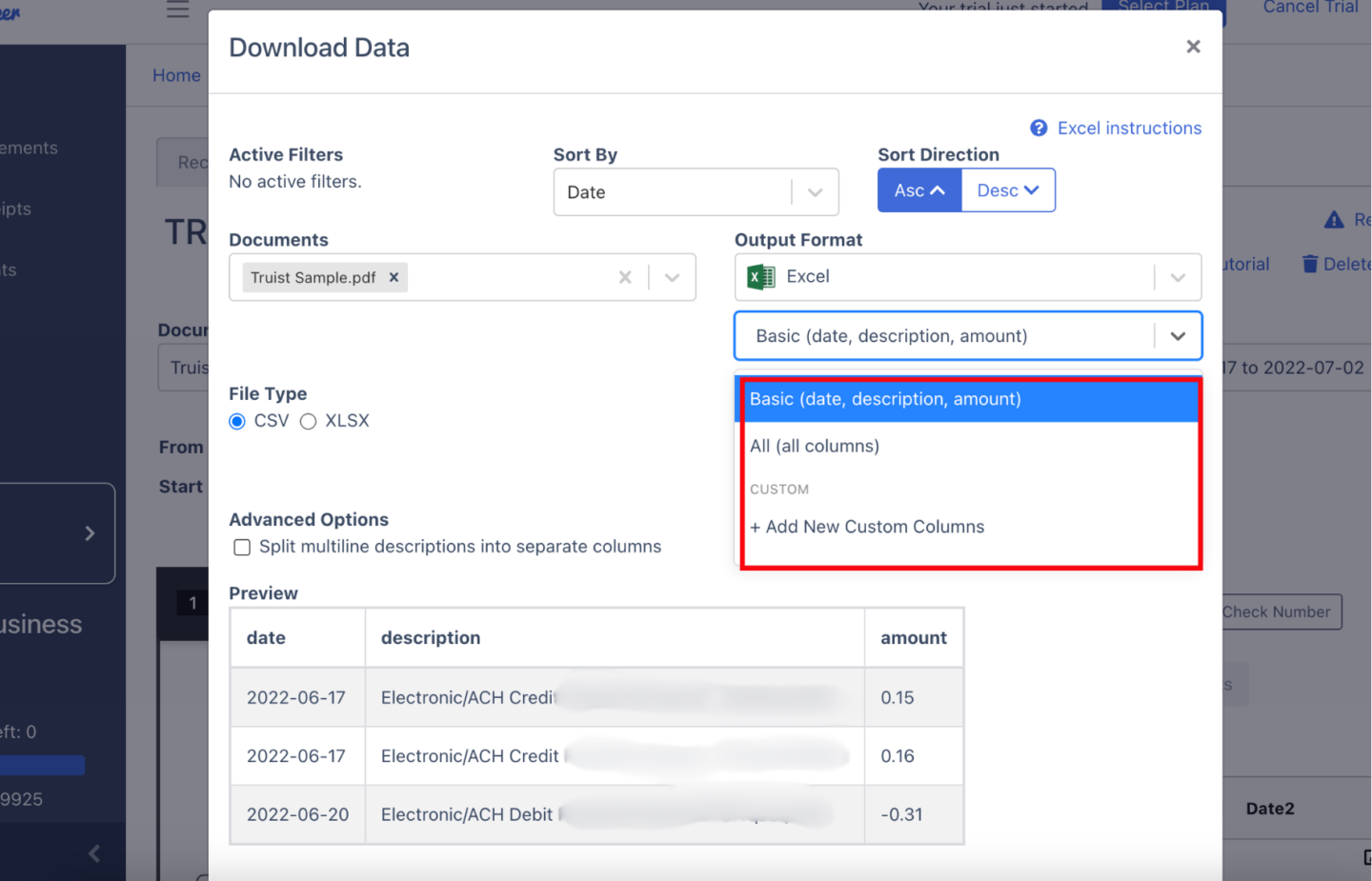Open the Sort By Date dropdown
The width and height of the screenshot is (1372, 881).
pos(696,192)
